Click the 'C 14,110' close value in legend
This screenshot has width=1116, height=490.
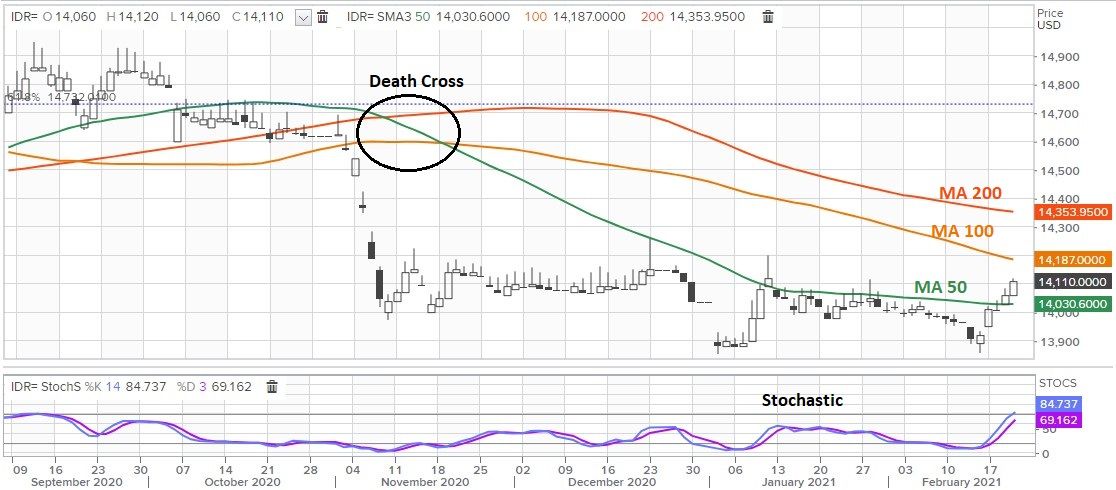(x=259, y=17)
